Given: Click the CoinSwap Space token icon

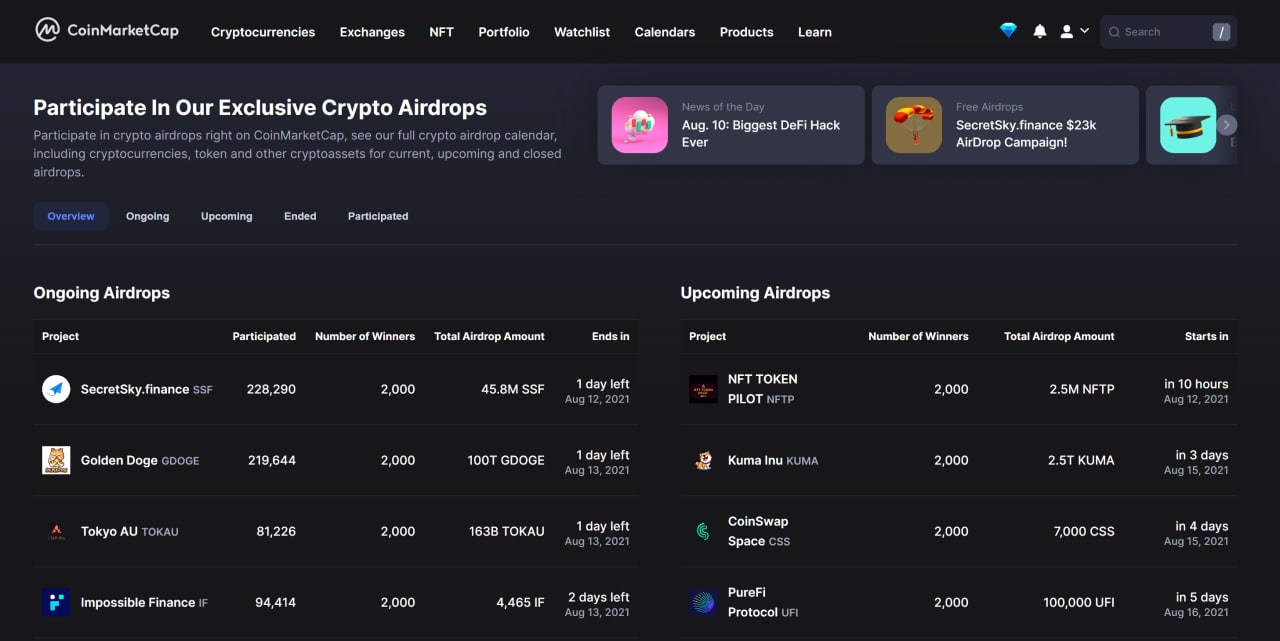Looking at the screenshot, I should pyautogui.click(x=704, y=531).
